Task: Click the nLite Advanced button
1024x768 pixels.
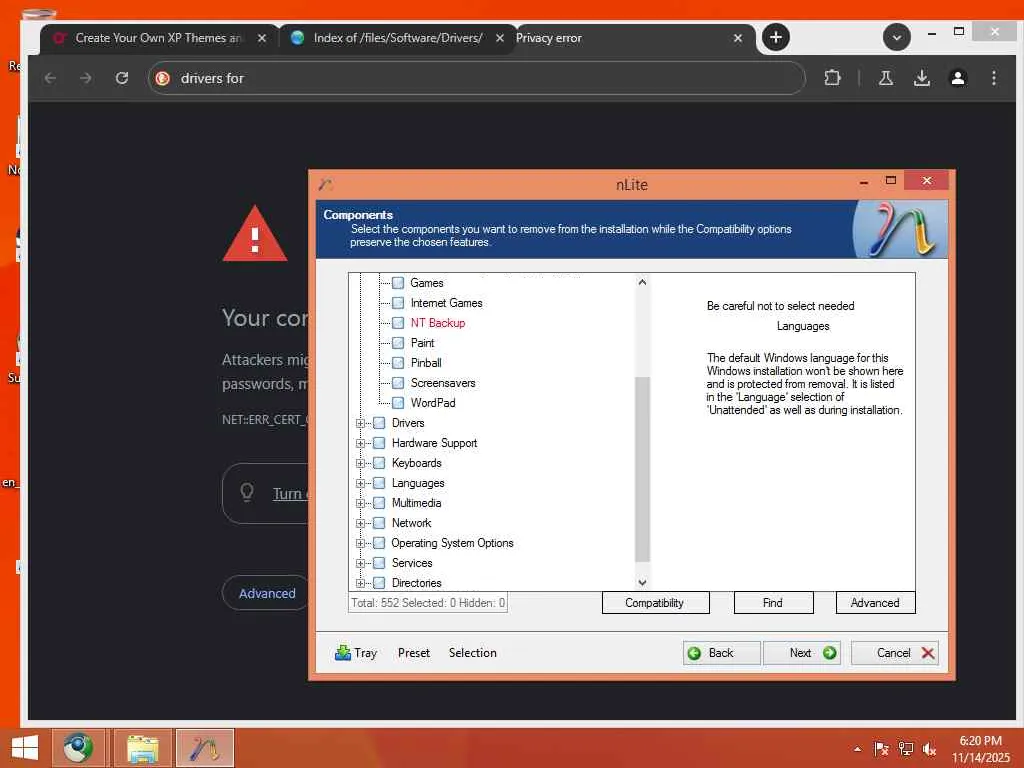Action: coord(875,603)
